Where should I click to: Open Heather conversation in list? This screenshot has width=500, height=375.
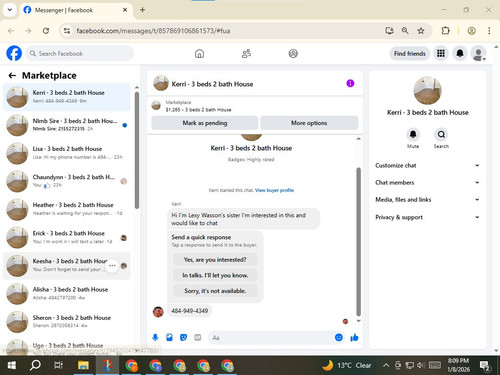click(x=67, y=209)
